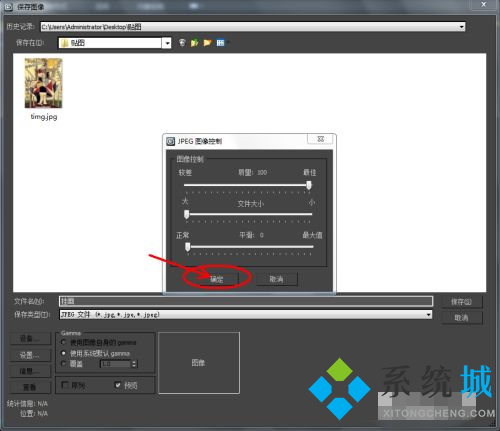
Task: Open the 信息... info button
Action: pos(30,371)
